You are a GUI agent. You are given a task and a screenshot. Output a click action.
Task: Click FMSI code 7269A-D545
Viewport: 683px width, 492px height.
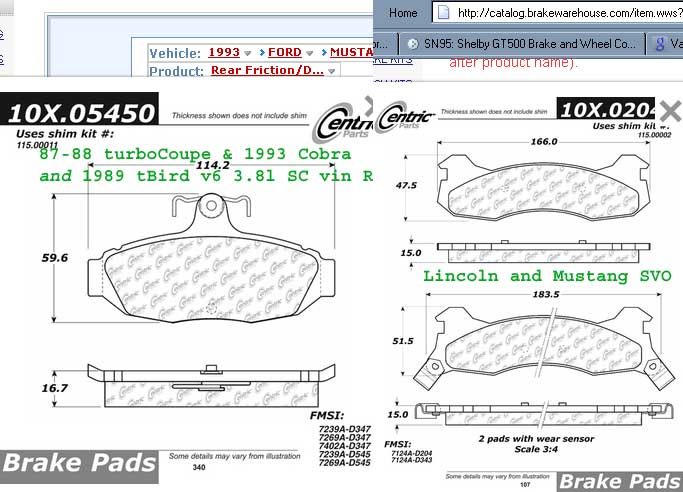click(x=345, y=462)
